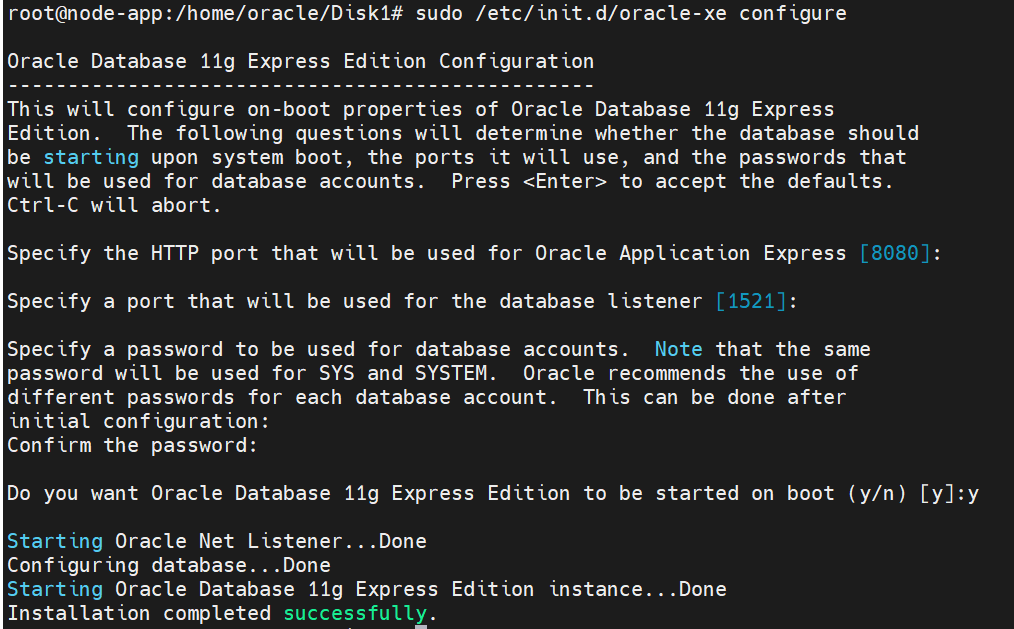Click the boot prompt answer '(y/n) [y]:y'
Viewport: 1014px width, 629px height.
click(913, 493)
